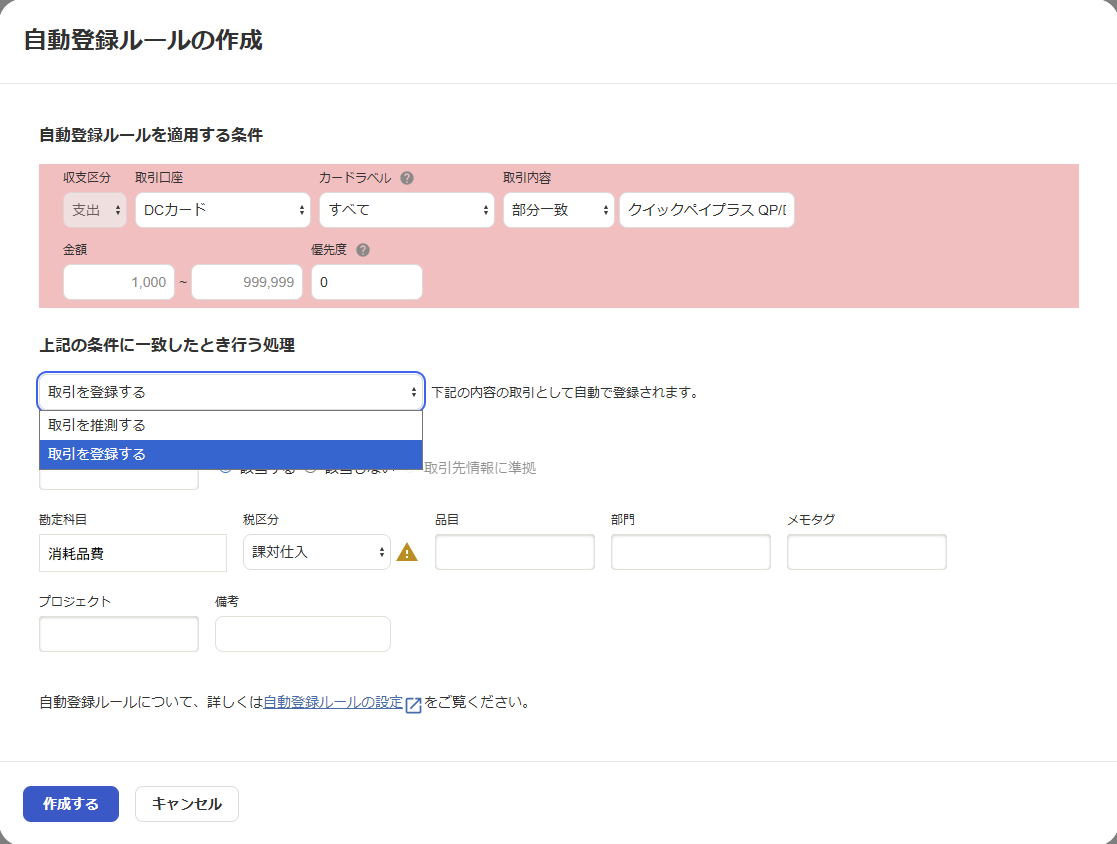Open the 税区分 dropdown showing 課対仕入
This screenshot has height=844, width=1117.
click(316, 552)
